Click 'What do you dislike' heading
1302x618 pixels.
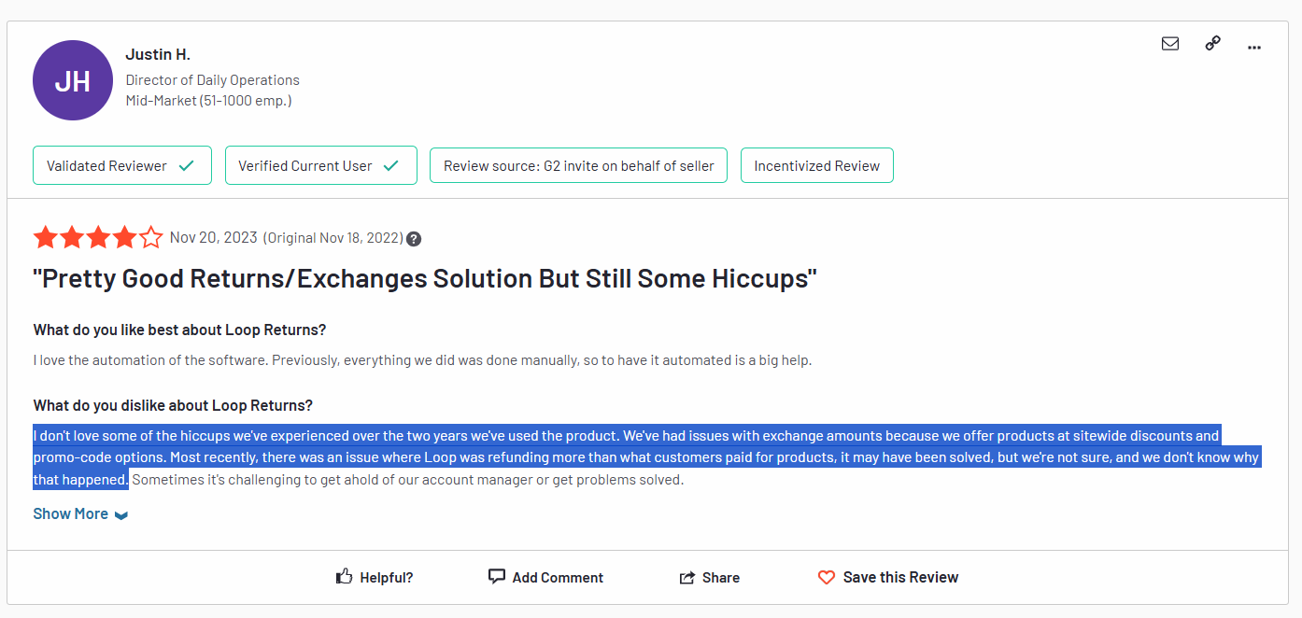(x=173, y=406)
